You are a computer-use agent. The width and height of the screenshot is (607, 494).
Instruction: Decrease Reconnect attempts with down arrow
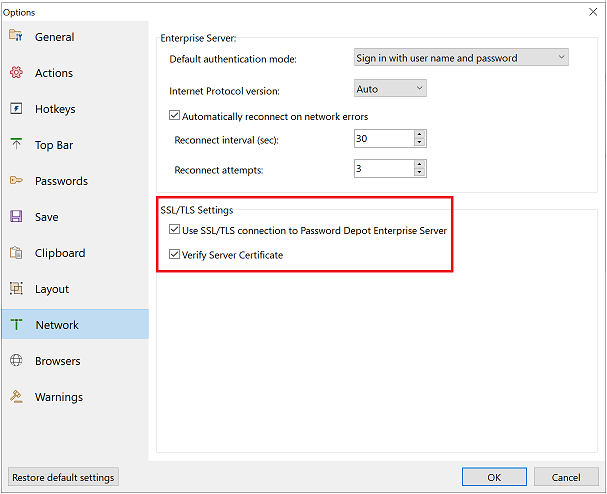click(x=420, y=172)
